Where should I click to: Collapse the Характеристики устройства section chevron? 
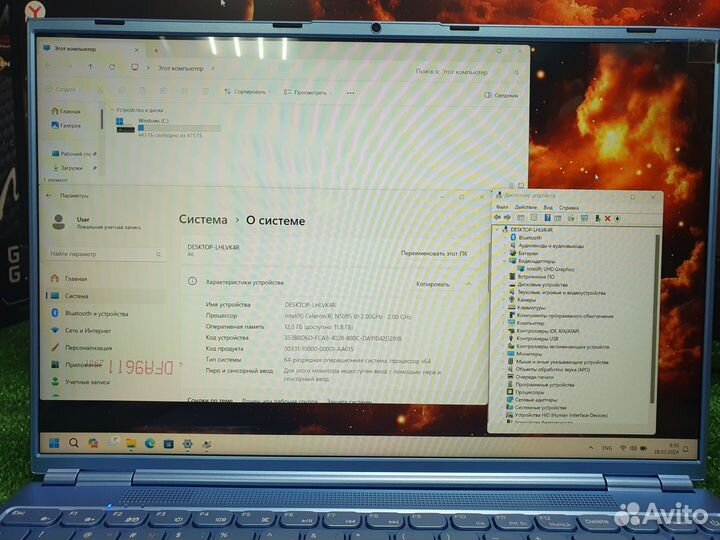point(468,284)
